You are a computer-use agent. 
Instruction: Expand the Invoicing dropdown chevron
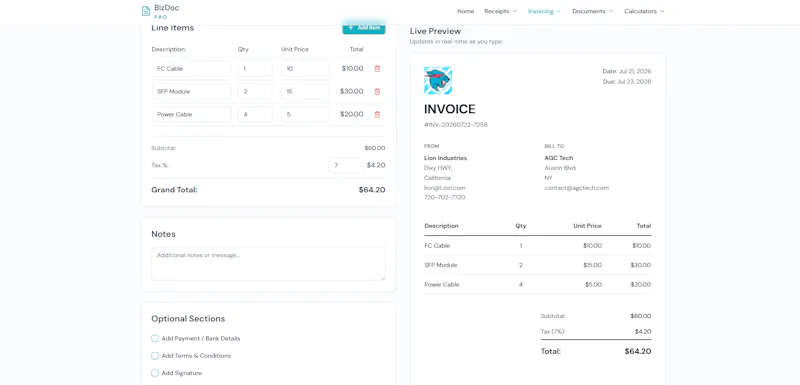(x=559, y=11)
